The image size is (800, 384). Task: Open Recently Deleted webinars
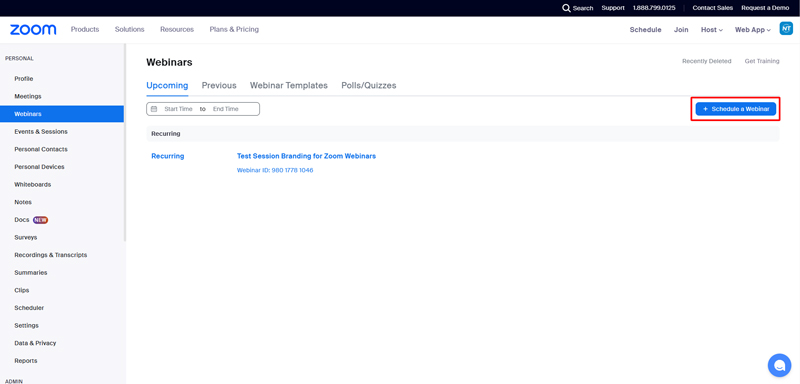(x=707, y=61)
